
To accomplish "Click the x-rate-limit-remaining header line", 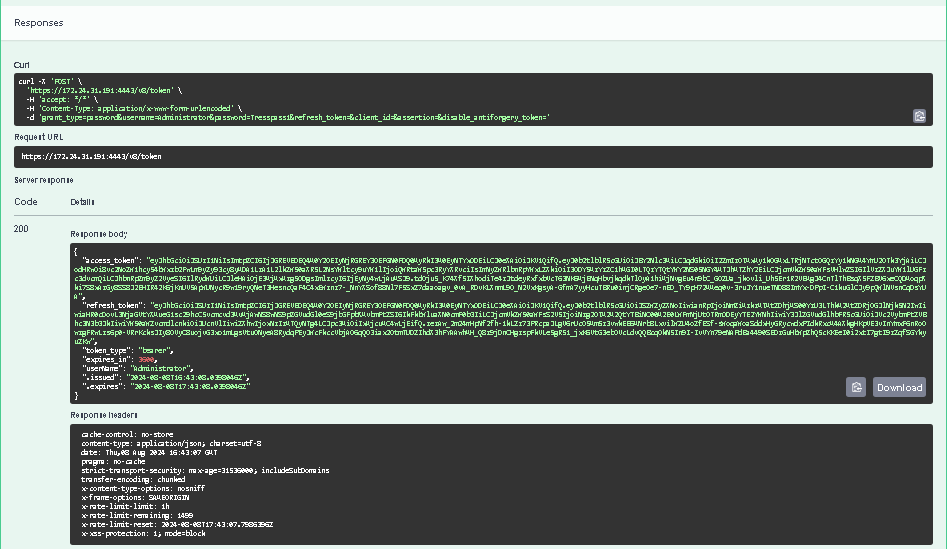I will [x=138, y=516].
